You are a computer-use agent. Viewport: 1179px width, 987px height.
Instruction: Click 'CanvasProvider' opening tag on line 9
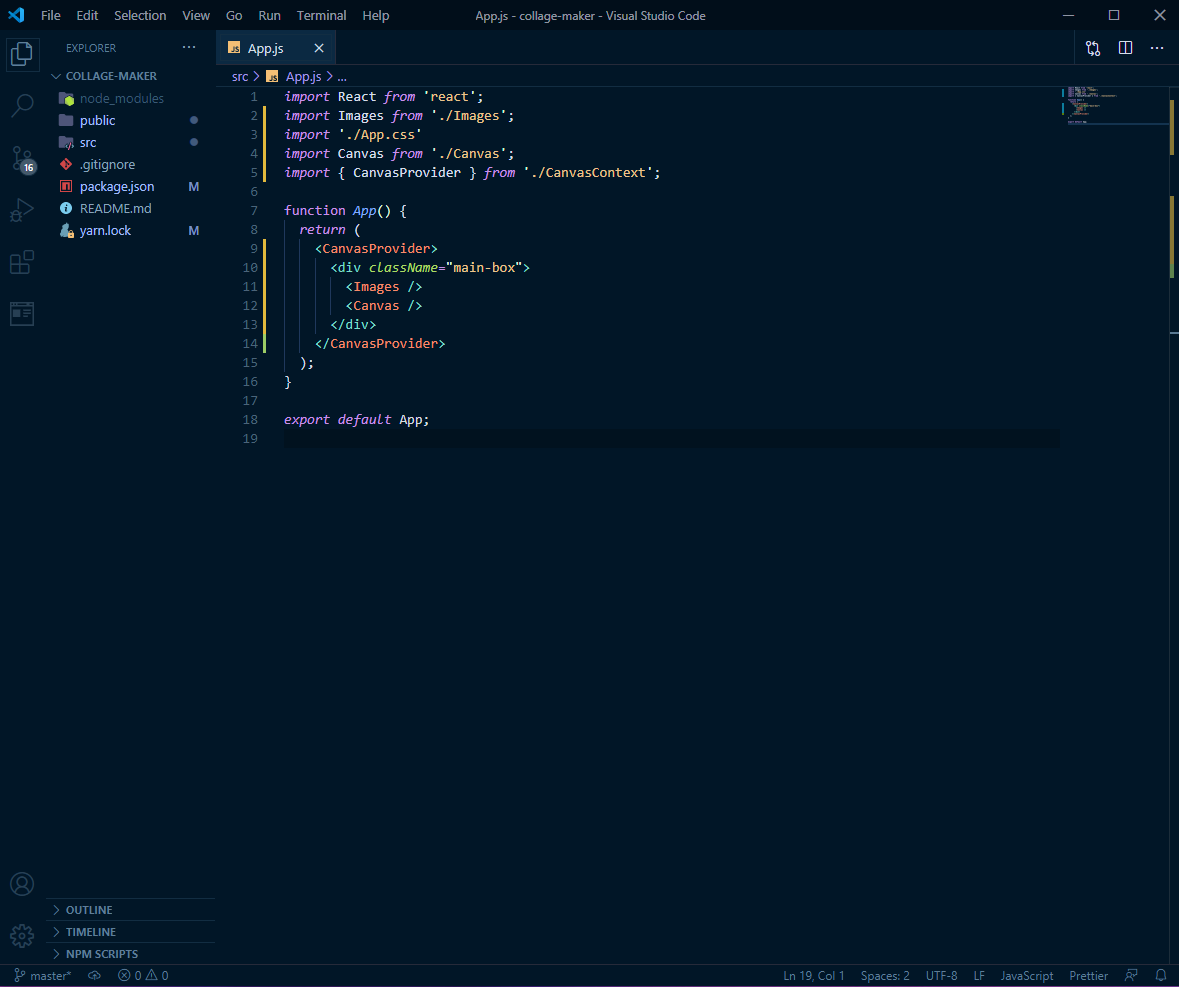[x=376, y=248]
